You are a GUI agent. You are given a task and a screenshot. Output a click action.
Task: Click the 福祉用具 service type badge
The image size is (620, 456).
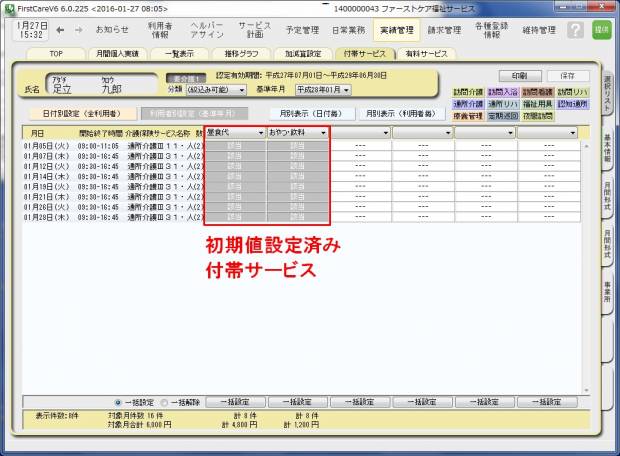coord(536,104)
